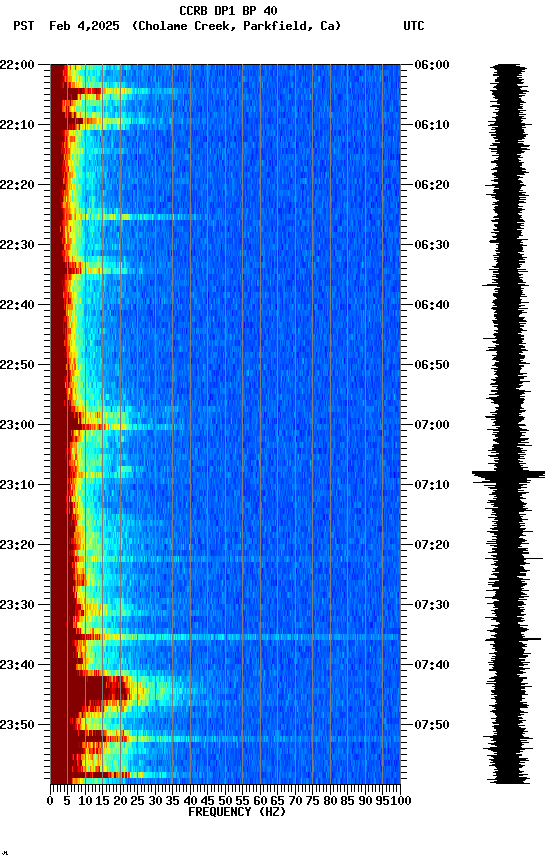Click the 23:40 PST time label

coord(17,666)
